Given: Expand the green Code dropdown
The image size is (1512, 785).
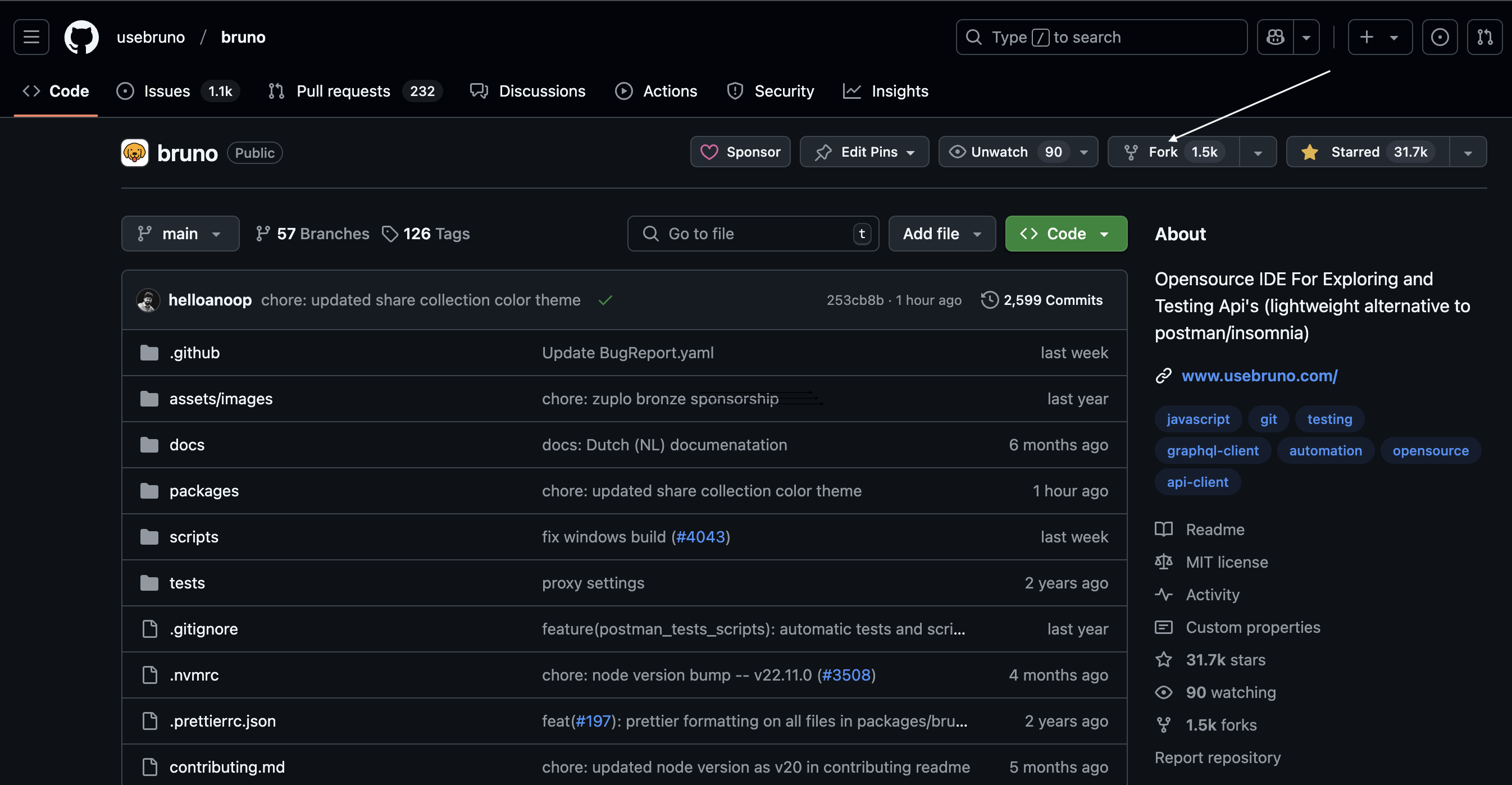Looking at the screenshot, I should point(1066,234).
